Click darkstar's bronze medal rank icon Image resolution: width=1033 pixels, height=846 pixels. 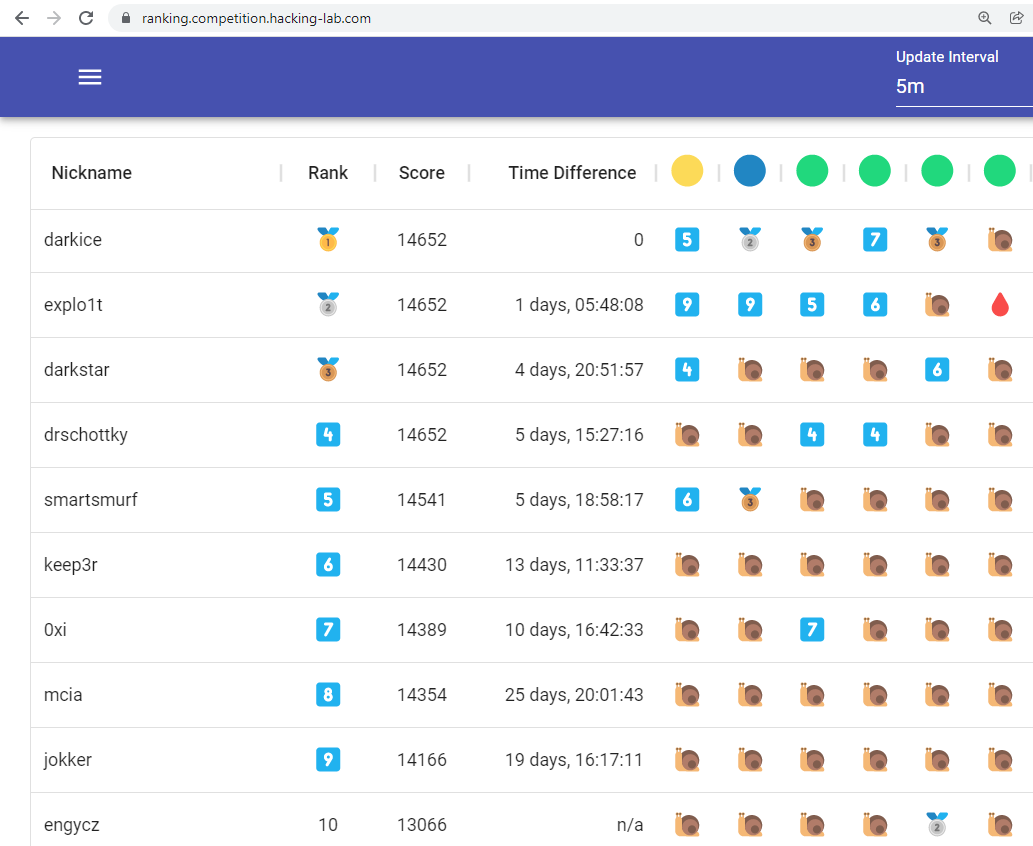328,370
